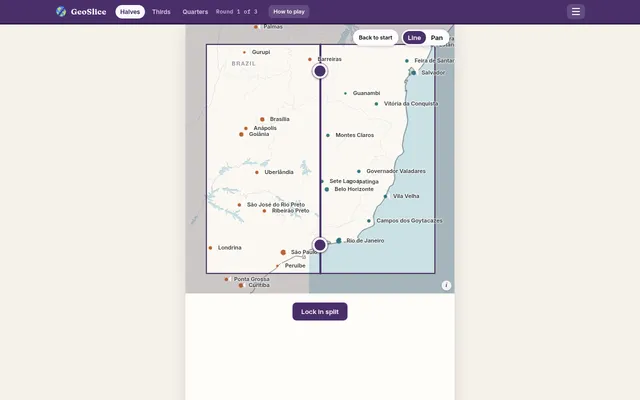Switch to Thirds mode
Viewport: 640px width, 400px height.
coord(161,12)
